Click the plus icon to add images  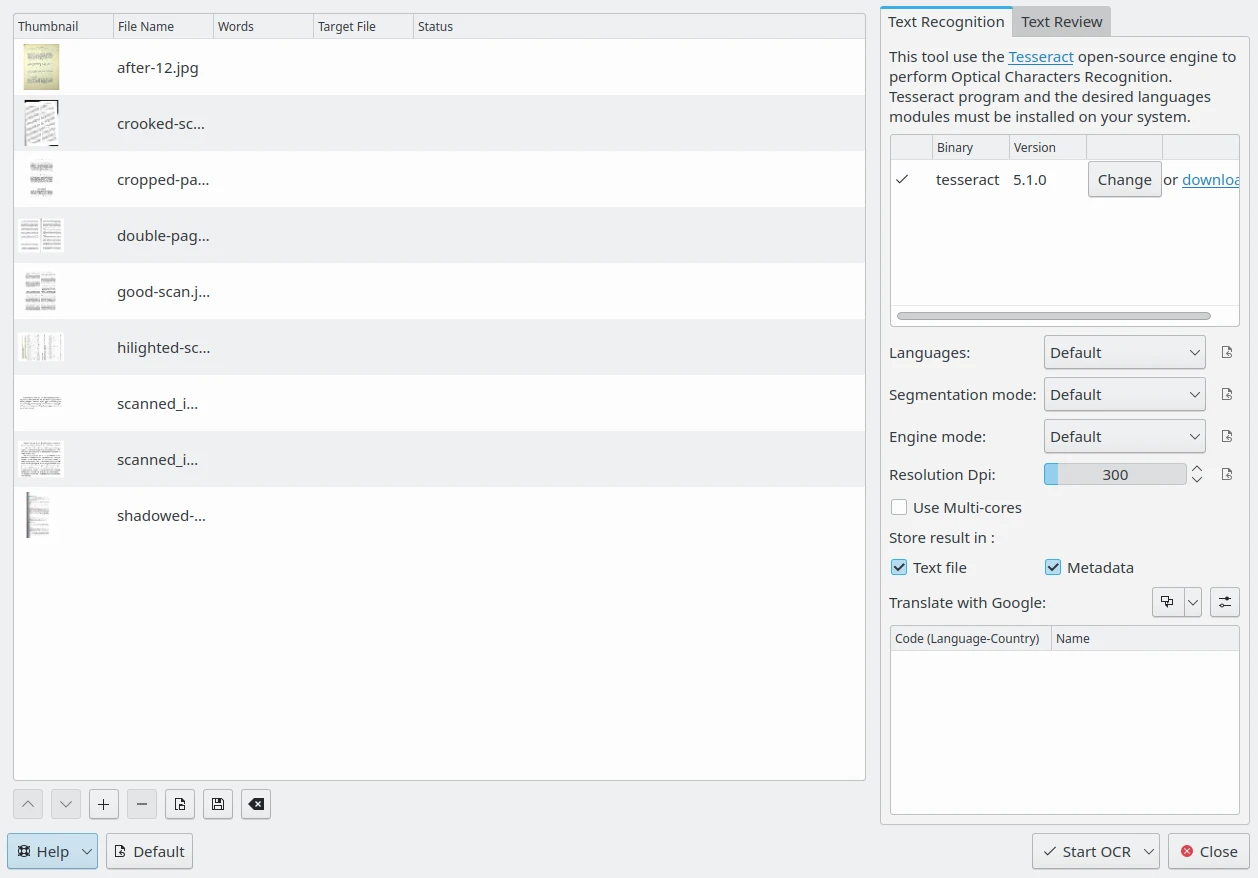tap(104, 804)
